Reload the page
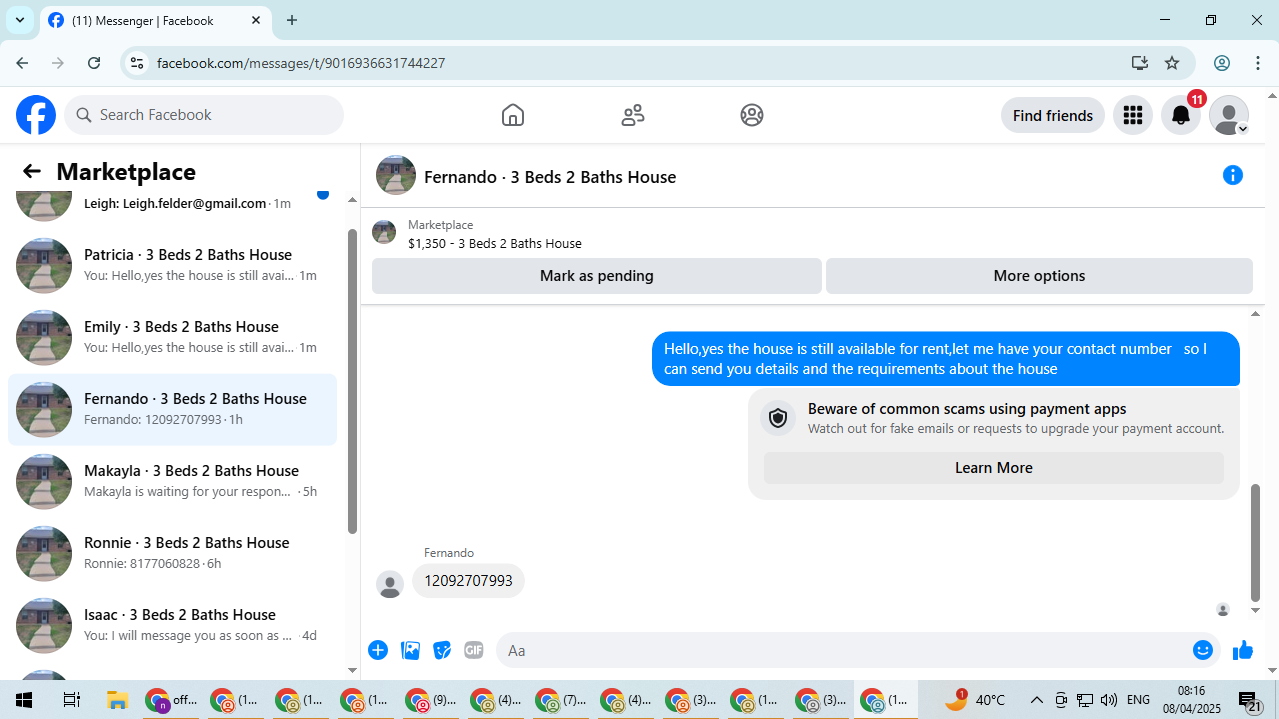This screenshot has height=719, width=1279. coord(94,63)
